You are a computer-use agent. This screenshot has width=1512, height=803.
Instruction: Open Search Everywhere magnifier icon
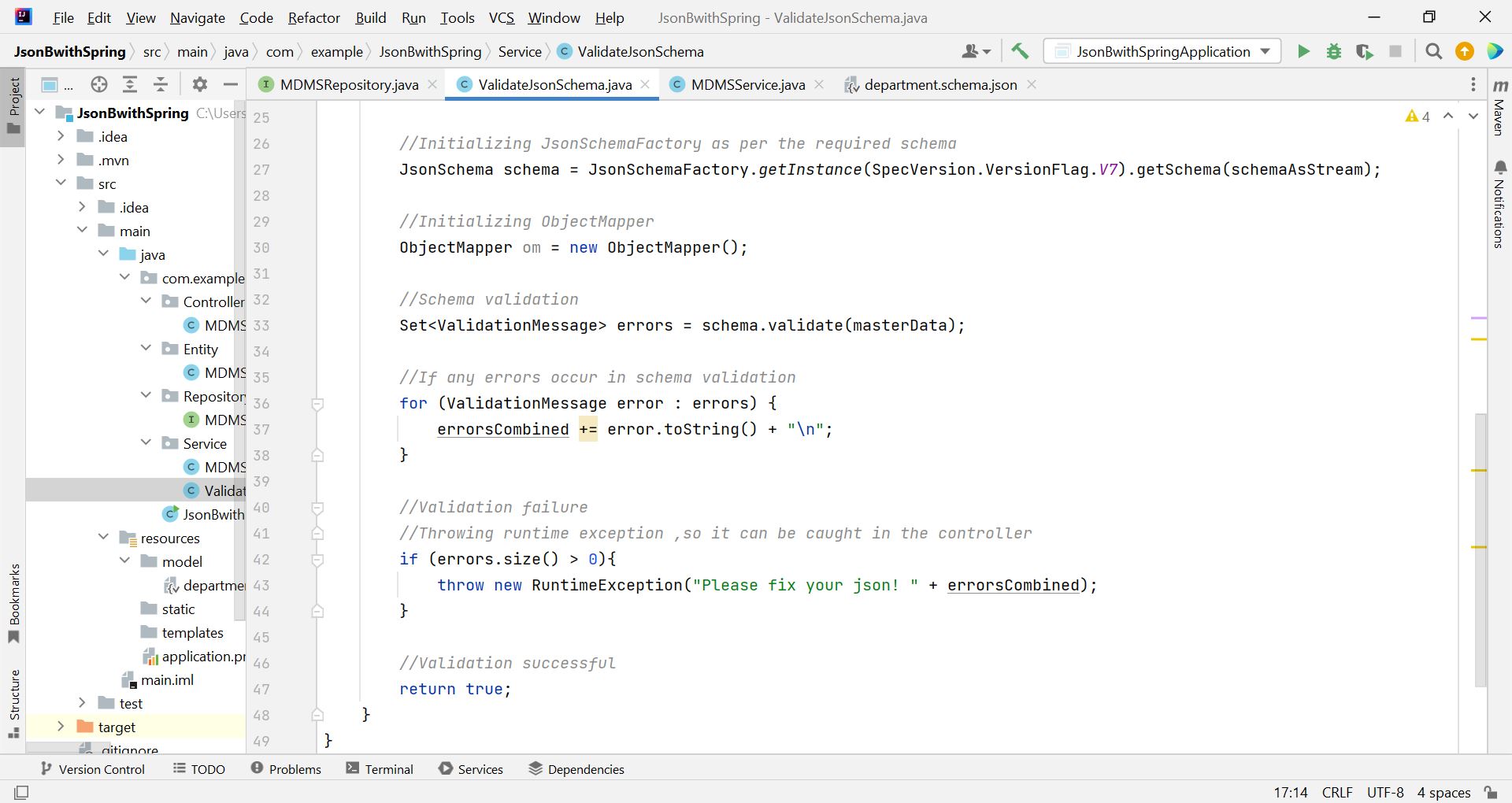point(1434,52)
